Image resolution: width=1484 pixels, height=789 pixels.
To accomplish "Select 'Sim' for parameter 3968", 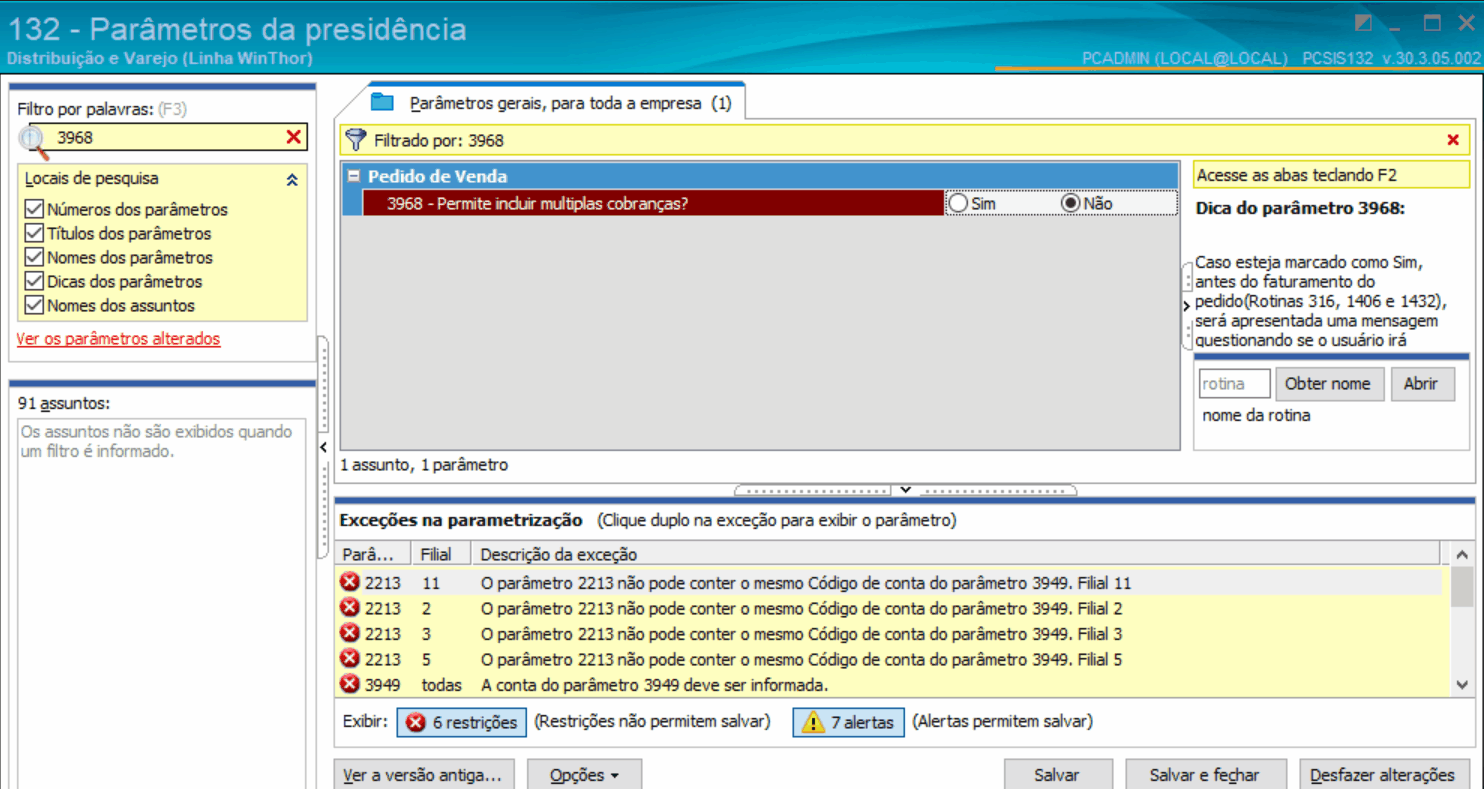I will tap(958, 203).
